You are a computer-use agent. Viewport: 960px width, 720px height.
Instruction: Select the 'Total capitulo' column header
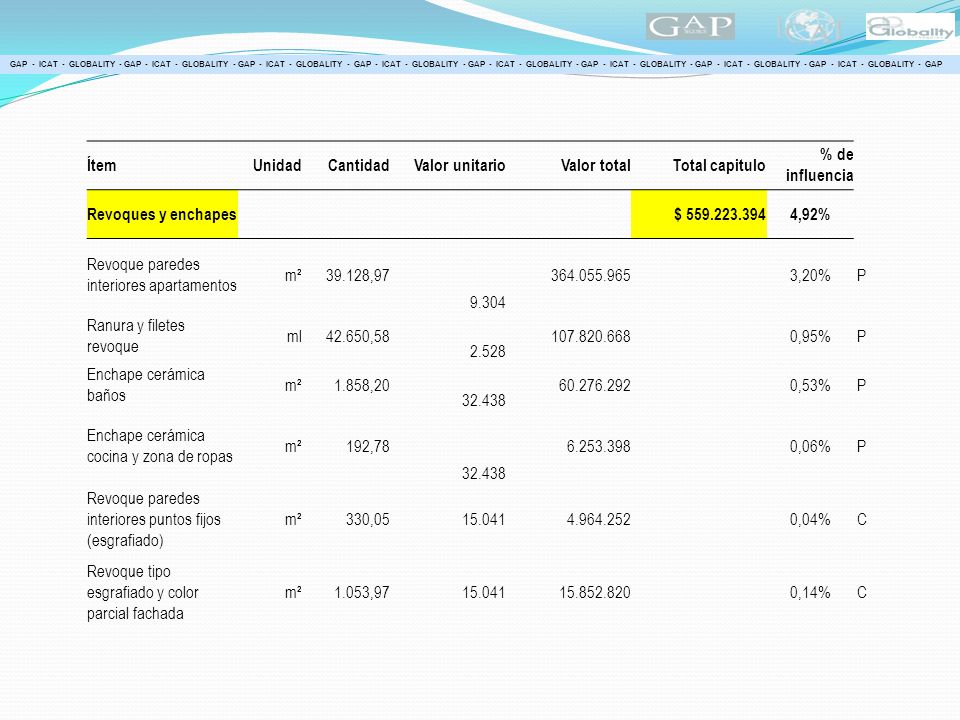(719, 165)
